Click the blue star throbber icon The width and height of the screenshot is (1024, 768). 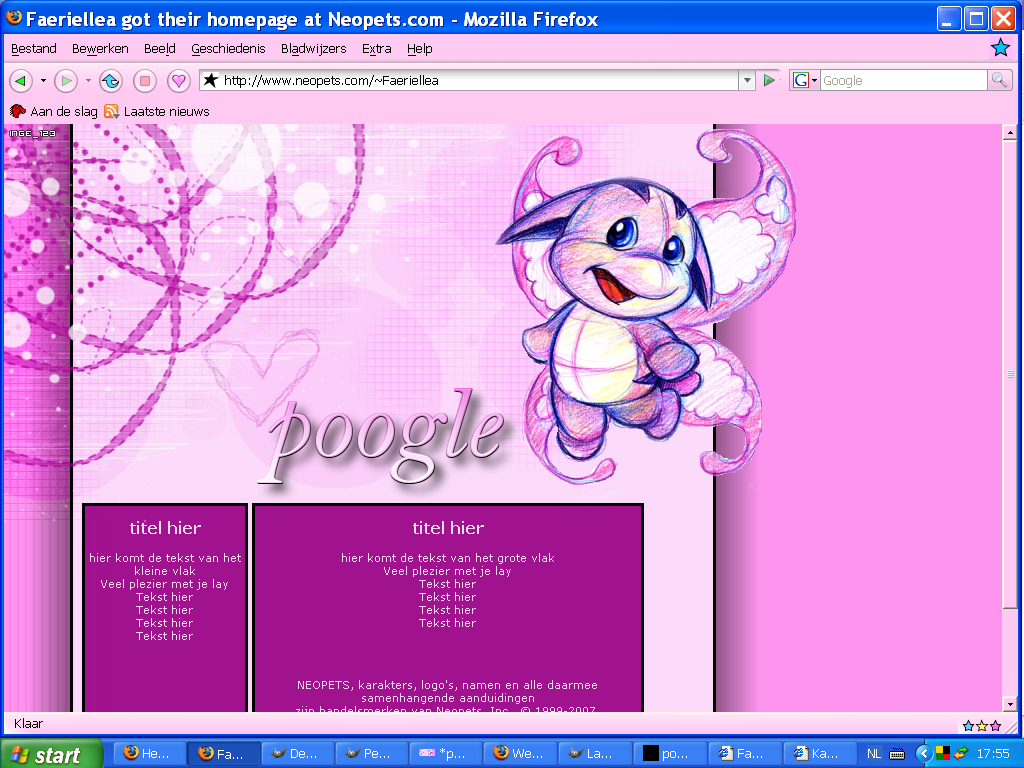1000,47
